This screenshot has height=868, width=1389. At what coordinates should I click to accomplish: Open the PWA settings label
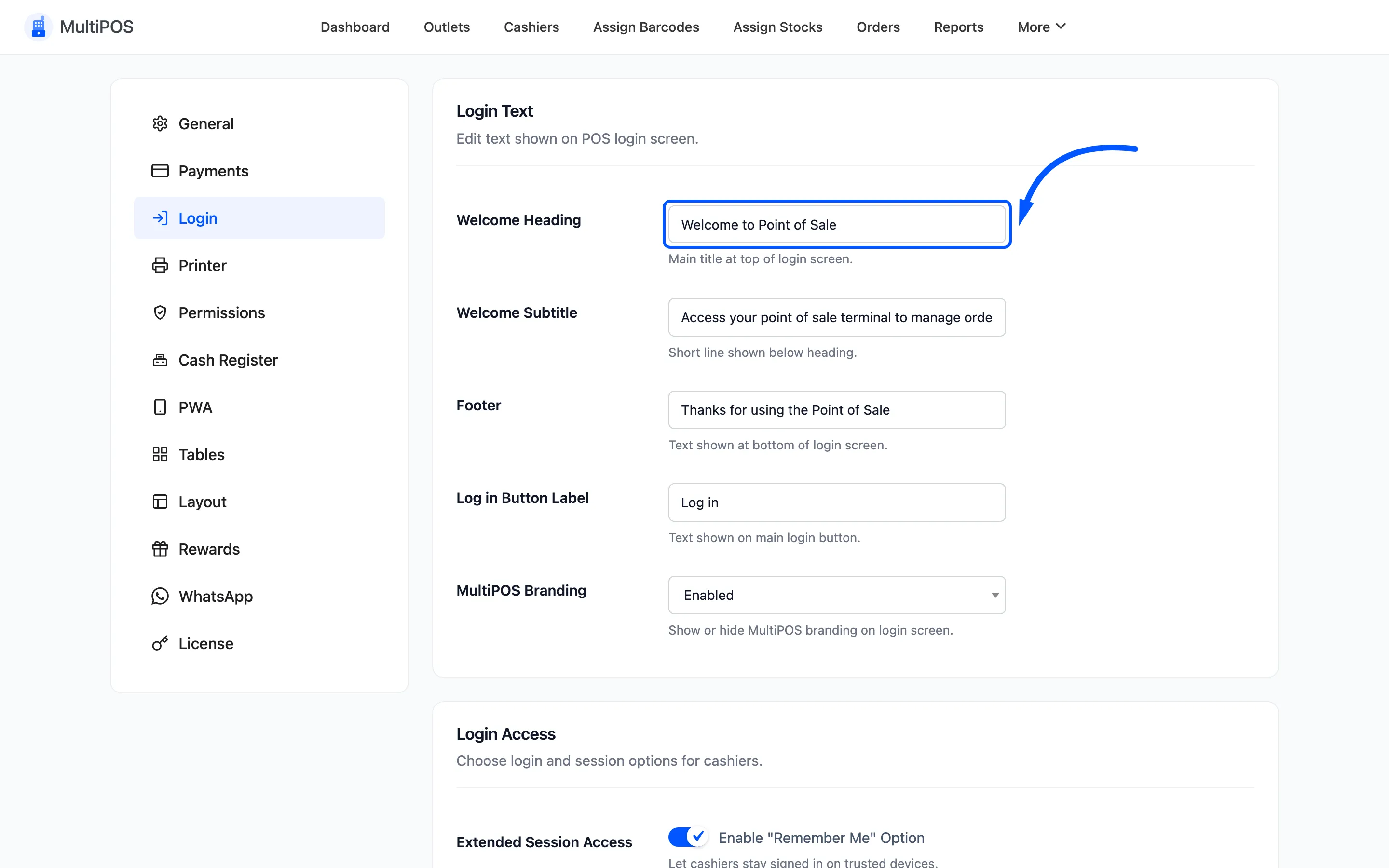(195, 407)
